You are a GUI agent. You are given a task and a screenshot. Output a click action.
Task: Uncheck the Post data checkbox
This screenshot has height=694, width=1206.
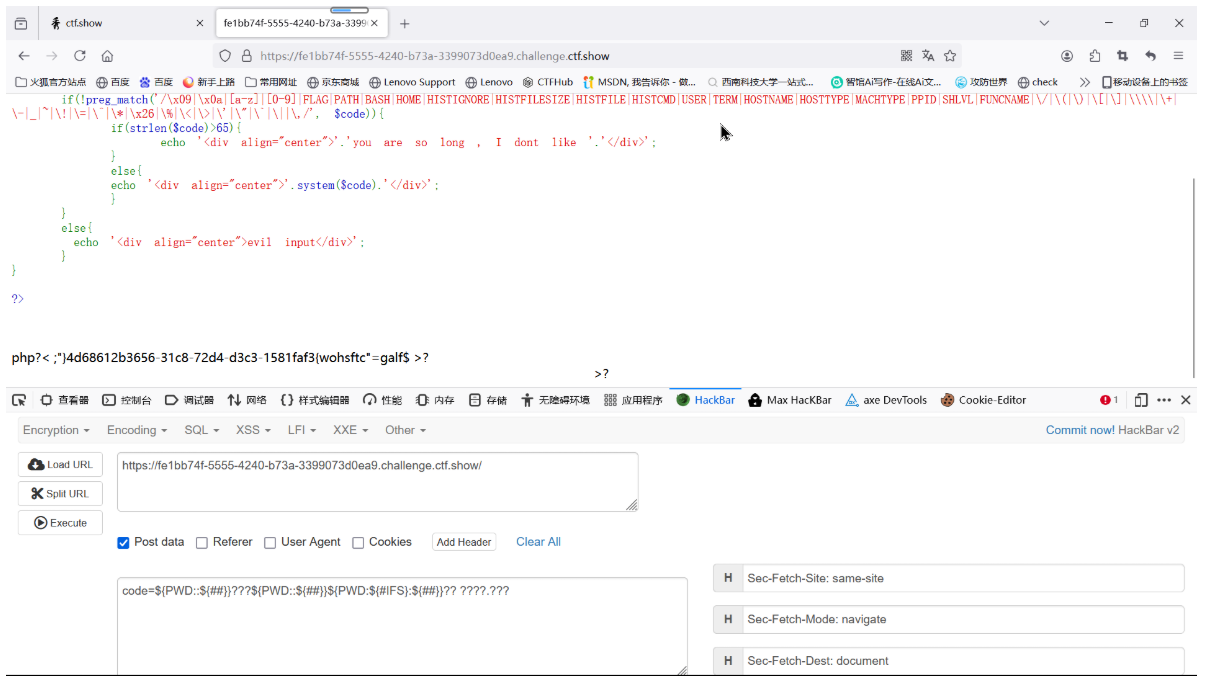coord(124,543)
